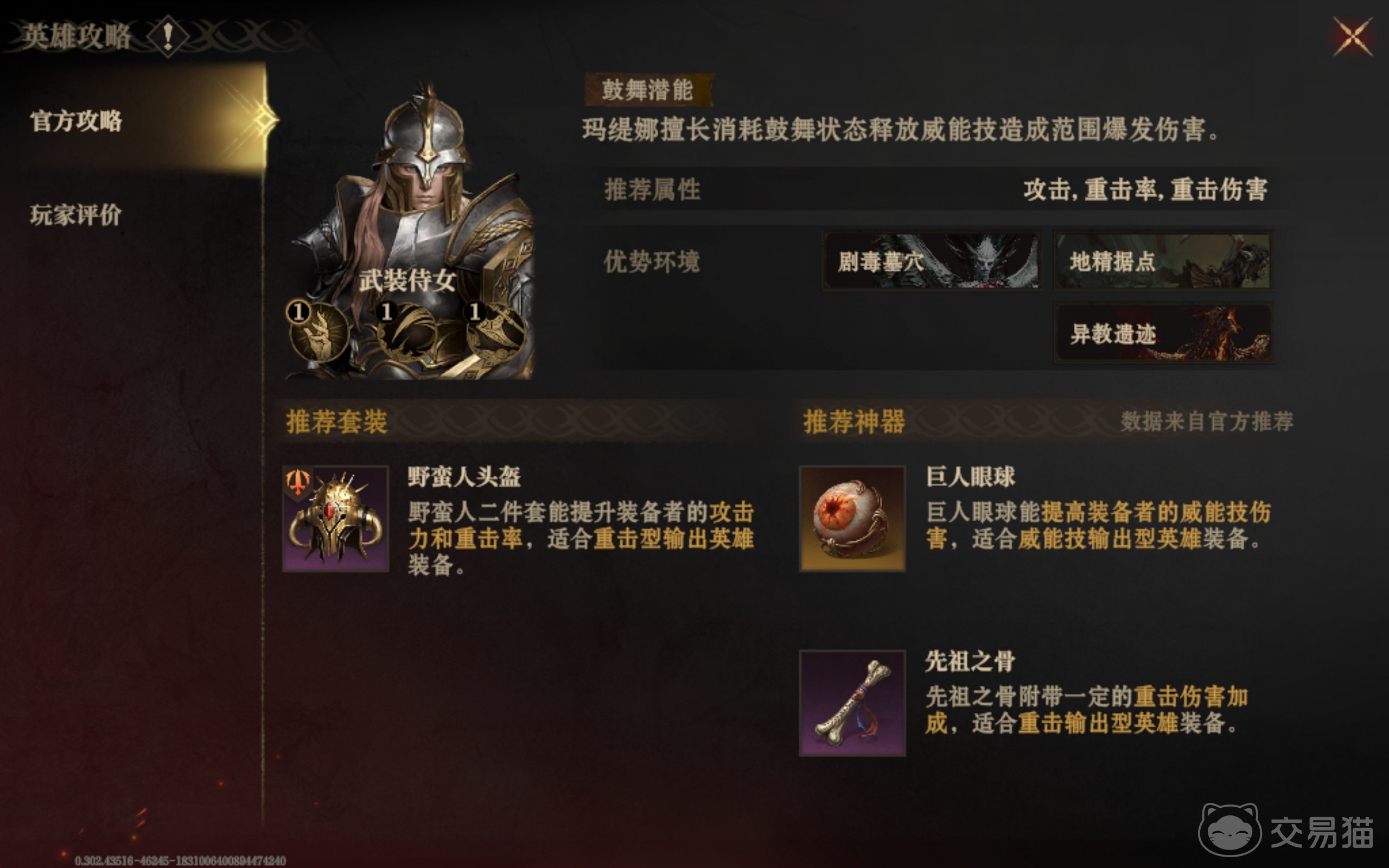The height and width of the screenshot is (868, 1389).
Task: Click the 鼓舞潜能 label tag
Action: [x=648, y=90]
